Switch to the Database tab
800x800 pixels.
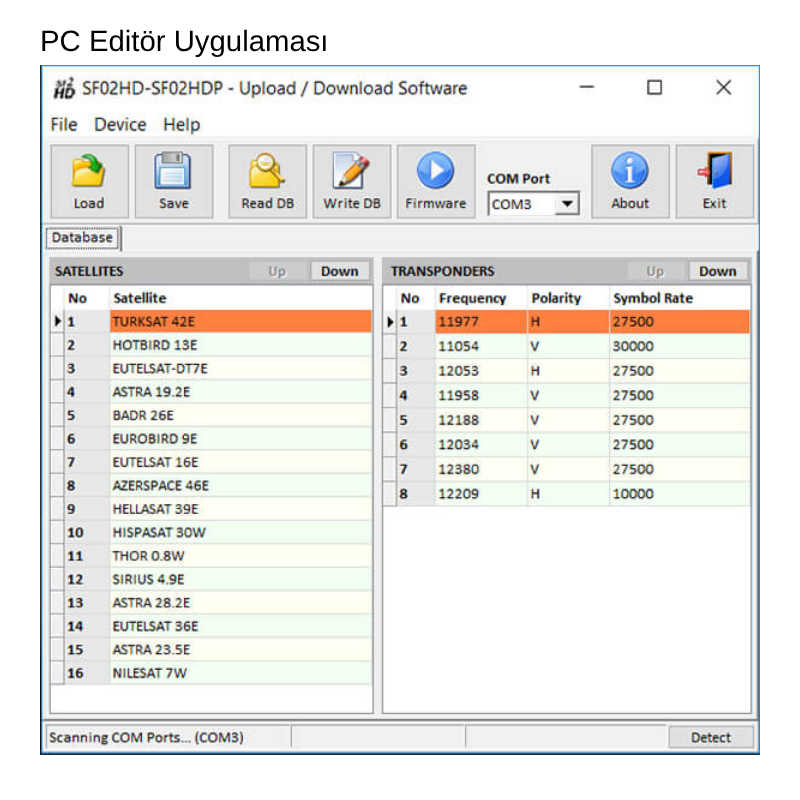83,238
